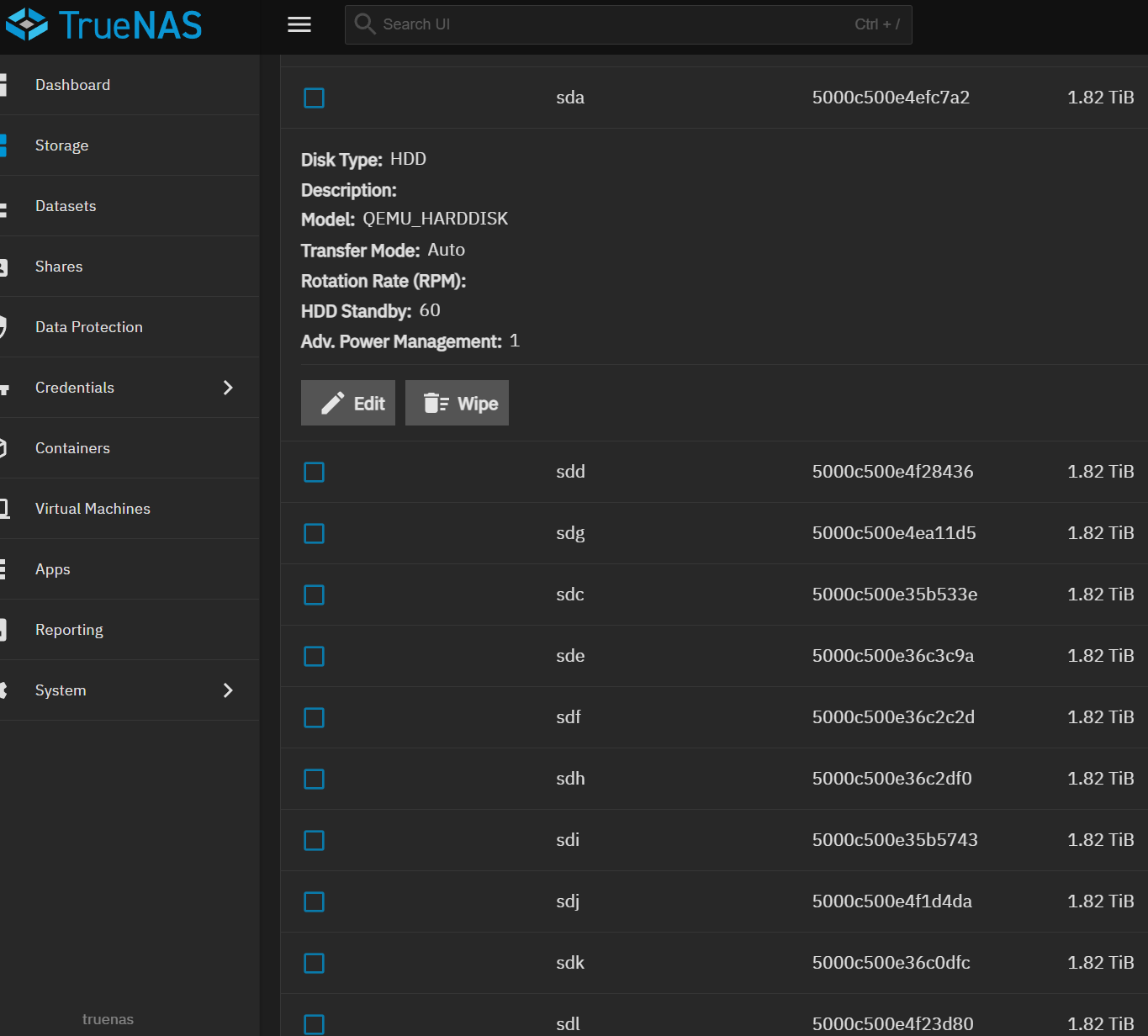Select the checkbox for disk sda
Image resolution: width=1148 pixels, height=1036 pixels.
coord(314,98)
